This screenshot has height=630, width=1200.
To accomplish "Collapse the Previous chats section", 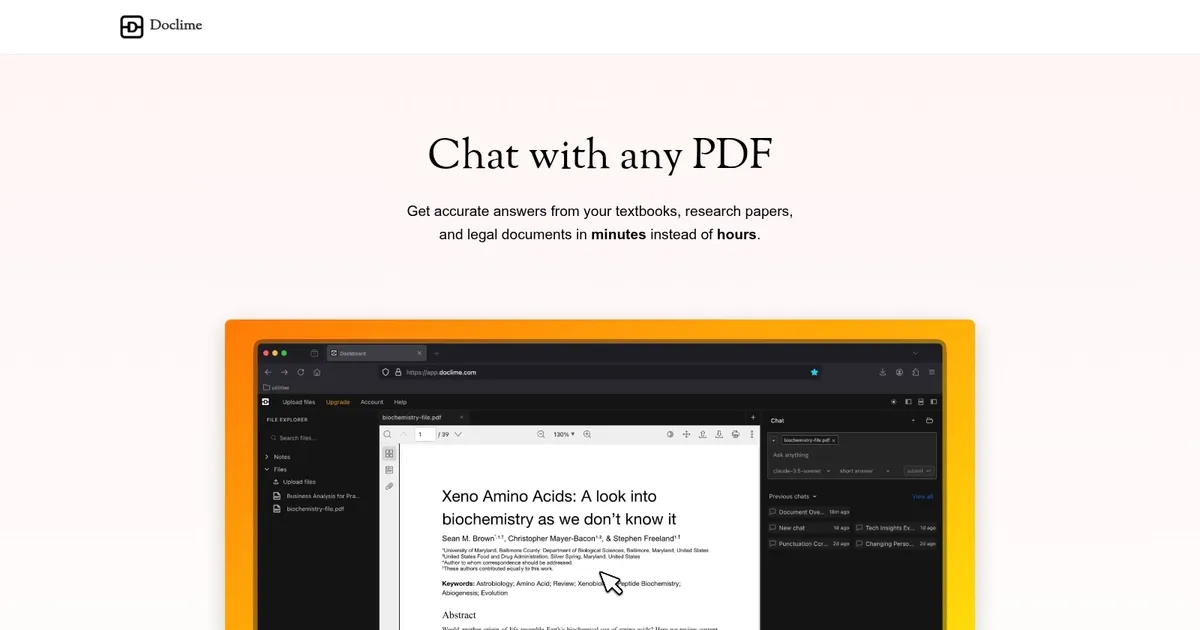I will tap(793, 496).
